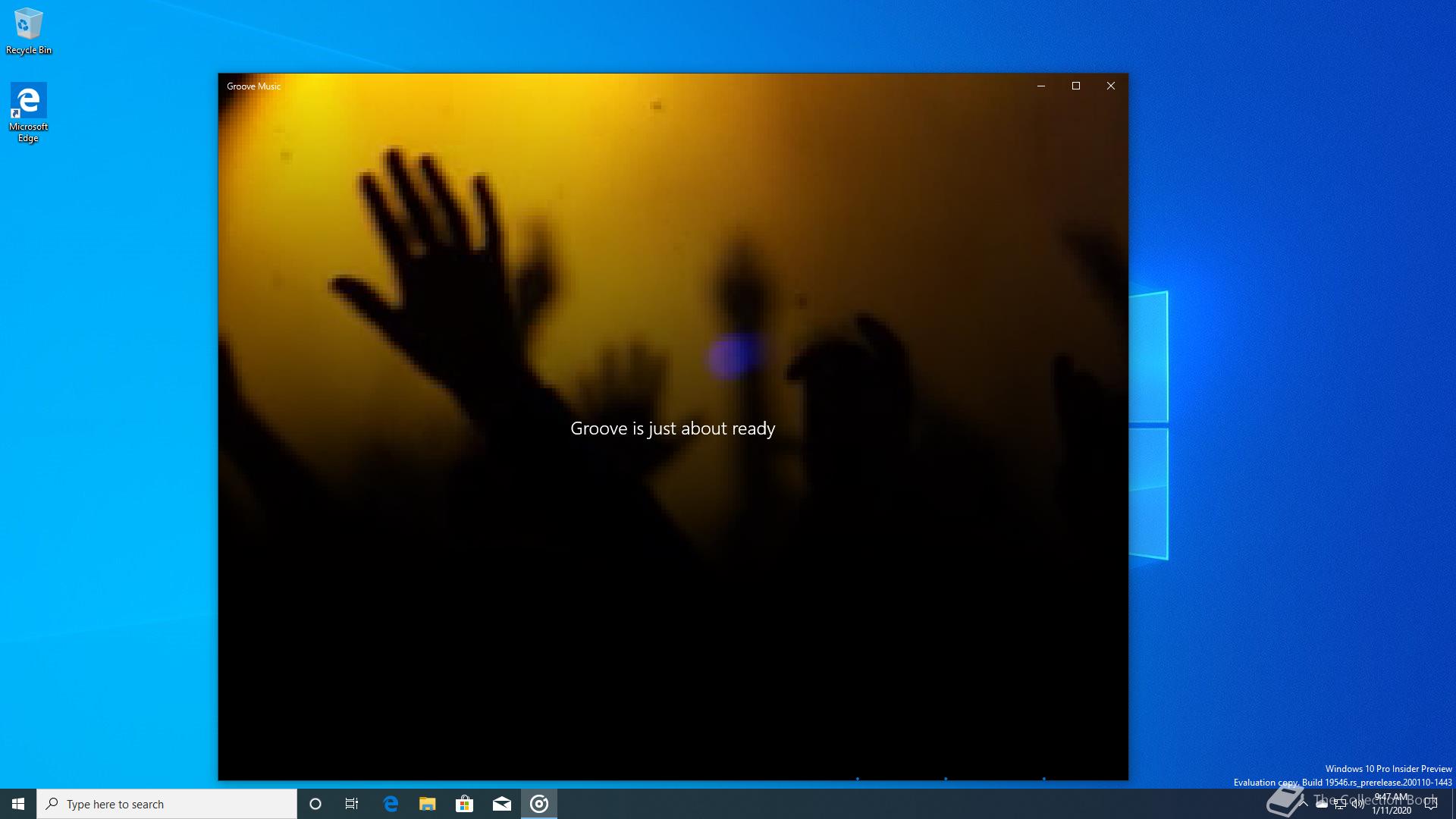1456x819 pixels.
Task: Open Task View on the taskbar
Action: [352, 804]
